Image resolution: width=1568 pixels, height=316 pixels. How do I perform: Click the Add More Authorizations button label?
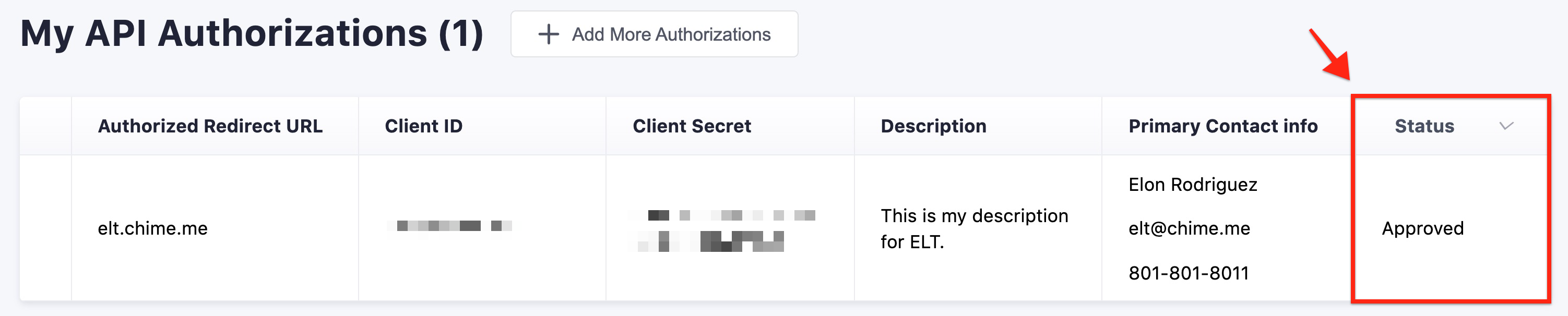(671, 34)
